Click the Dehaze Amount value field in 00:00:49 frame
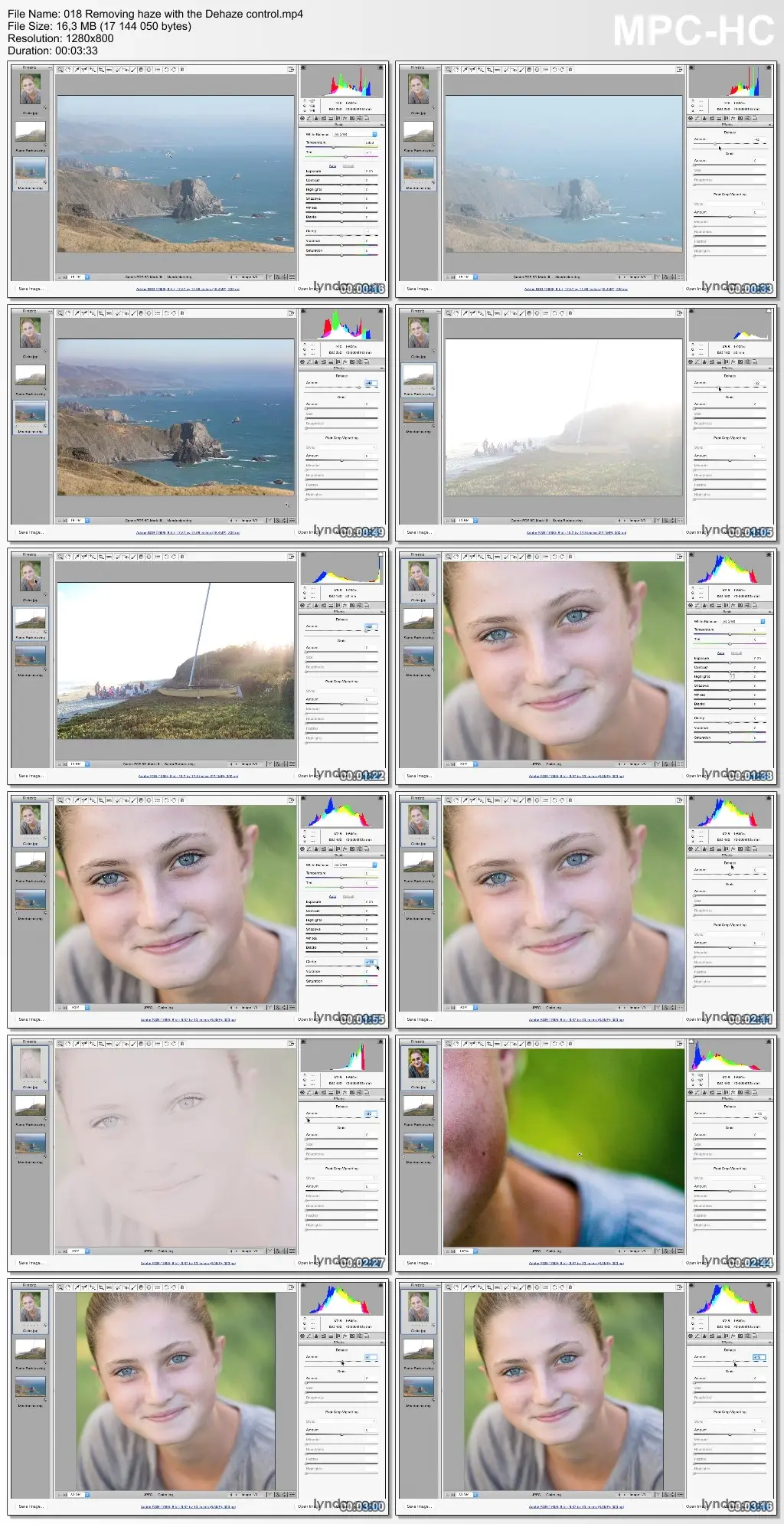The width and height of the screenshot is (784, 1524). click(x=370, y=383)
